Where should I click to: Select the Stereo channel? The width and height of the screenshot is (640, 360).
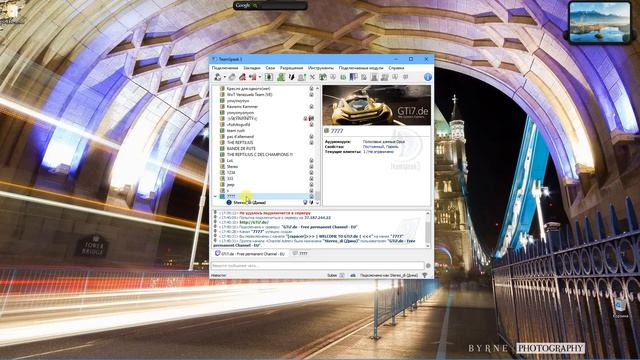click(232, 167)
